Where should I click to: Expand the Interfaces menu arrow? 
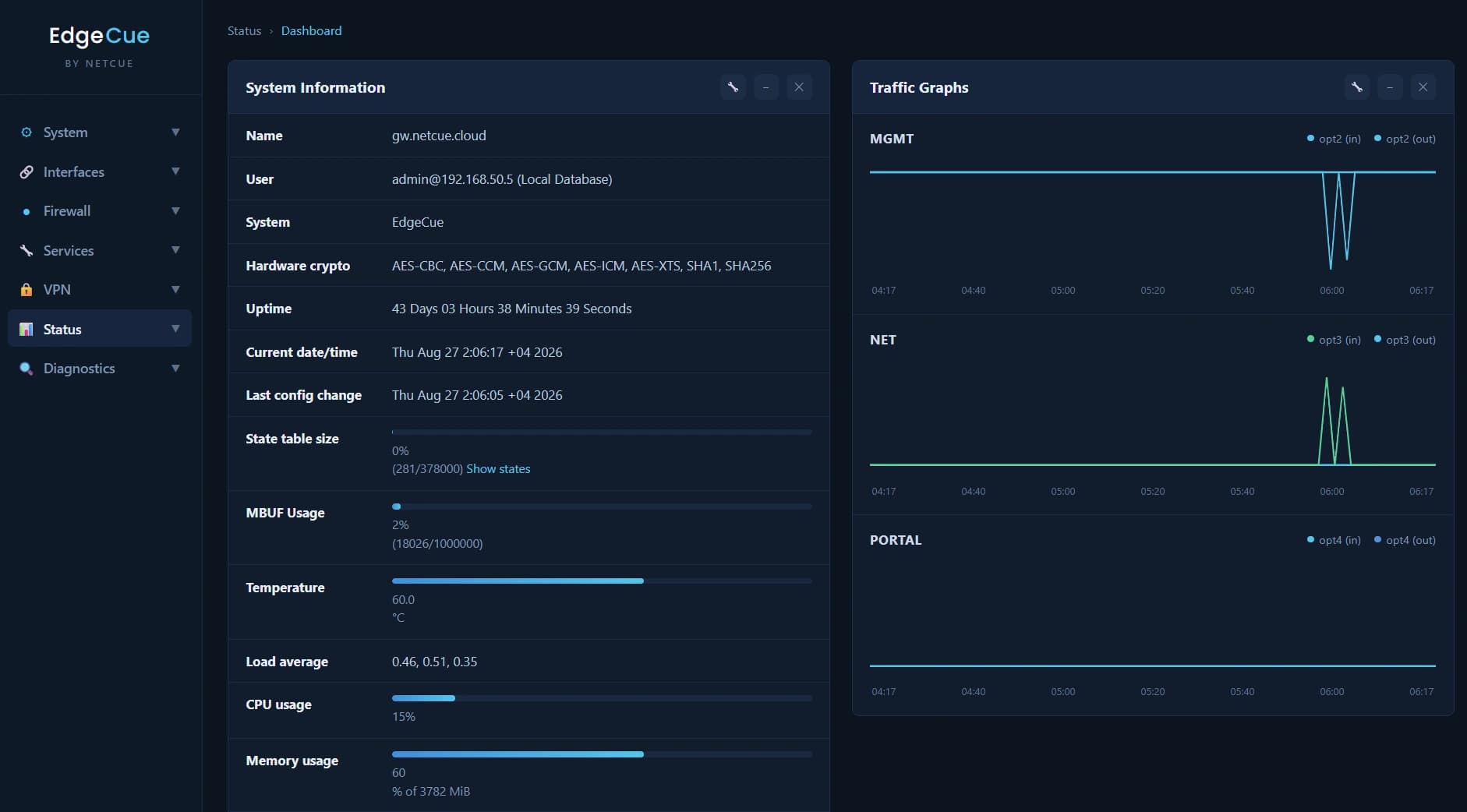(175, 171)
